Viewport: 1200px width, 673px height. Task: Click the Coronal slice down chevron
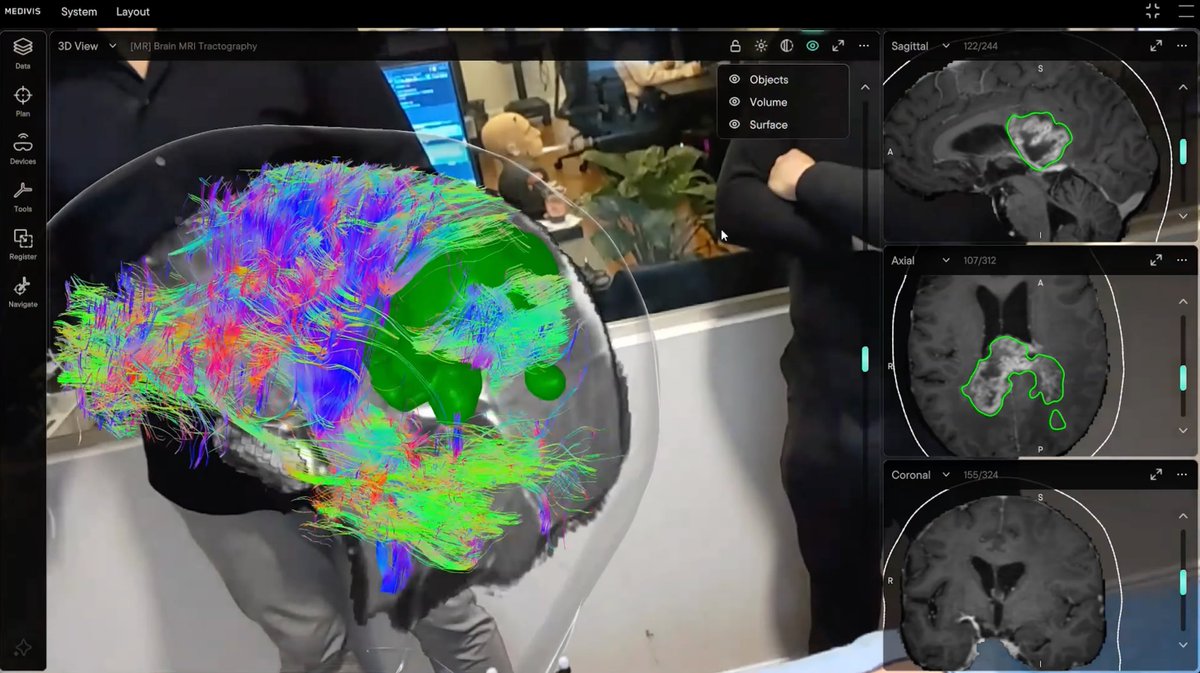click(1183, 645)
